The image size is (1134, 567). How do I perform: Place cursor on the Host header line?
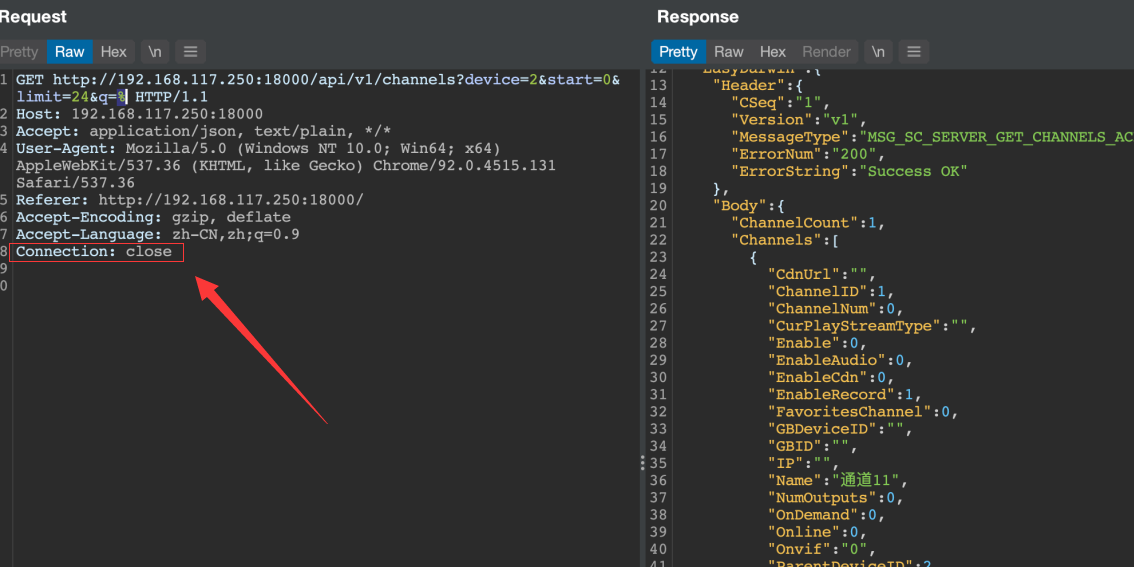pyautogui.click(x=139, y=114)
